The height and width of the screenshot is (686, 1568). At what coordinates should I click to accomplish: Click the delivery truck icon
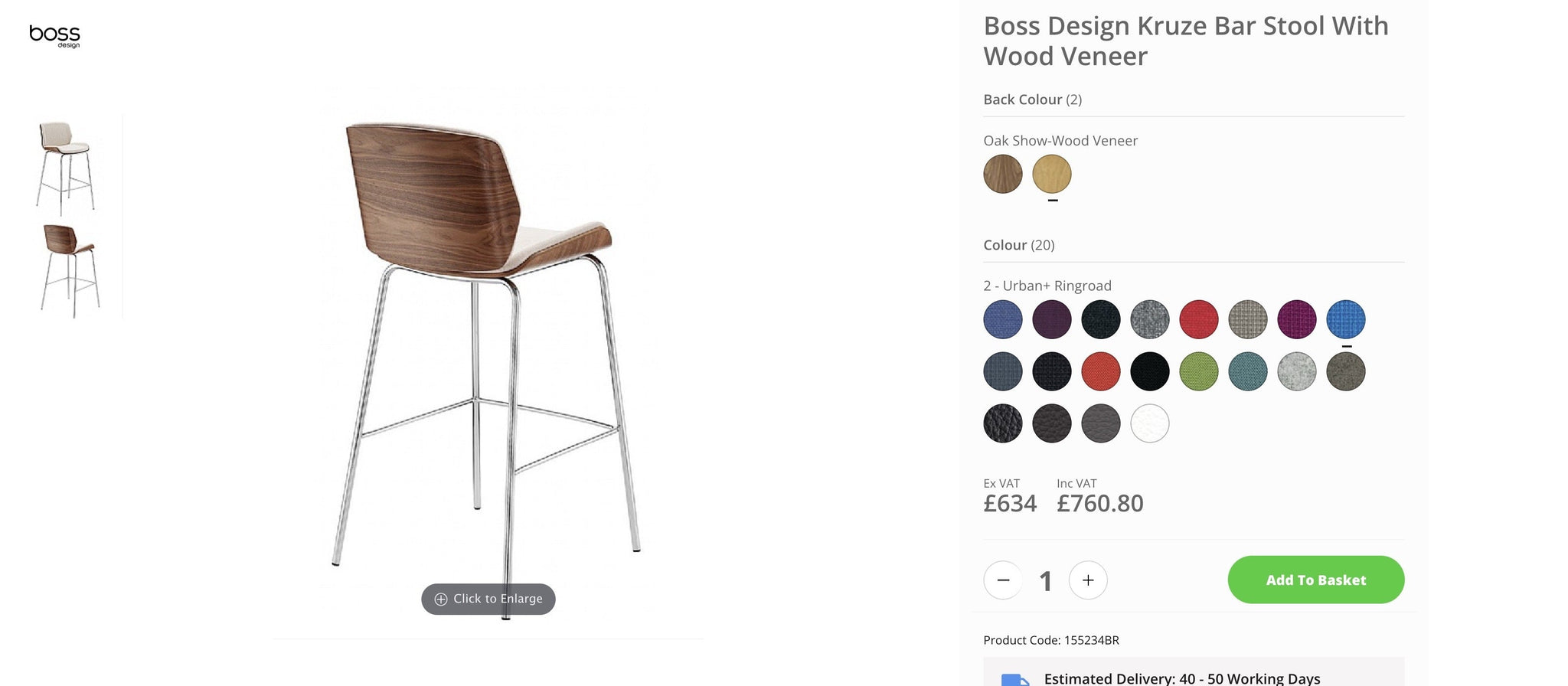[1015, 679]
